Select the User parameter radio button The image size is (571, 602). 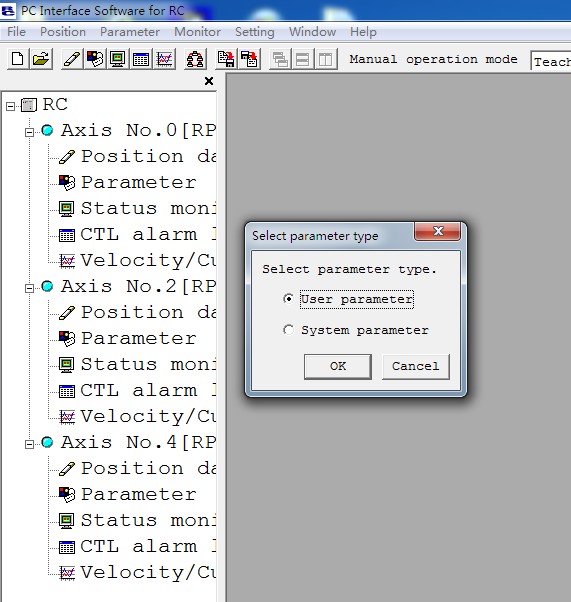(x=288, y=299)
